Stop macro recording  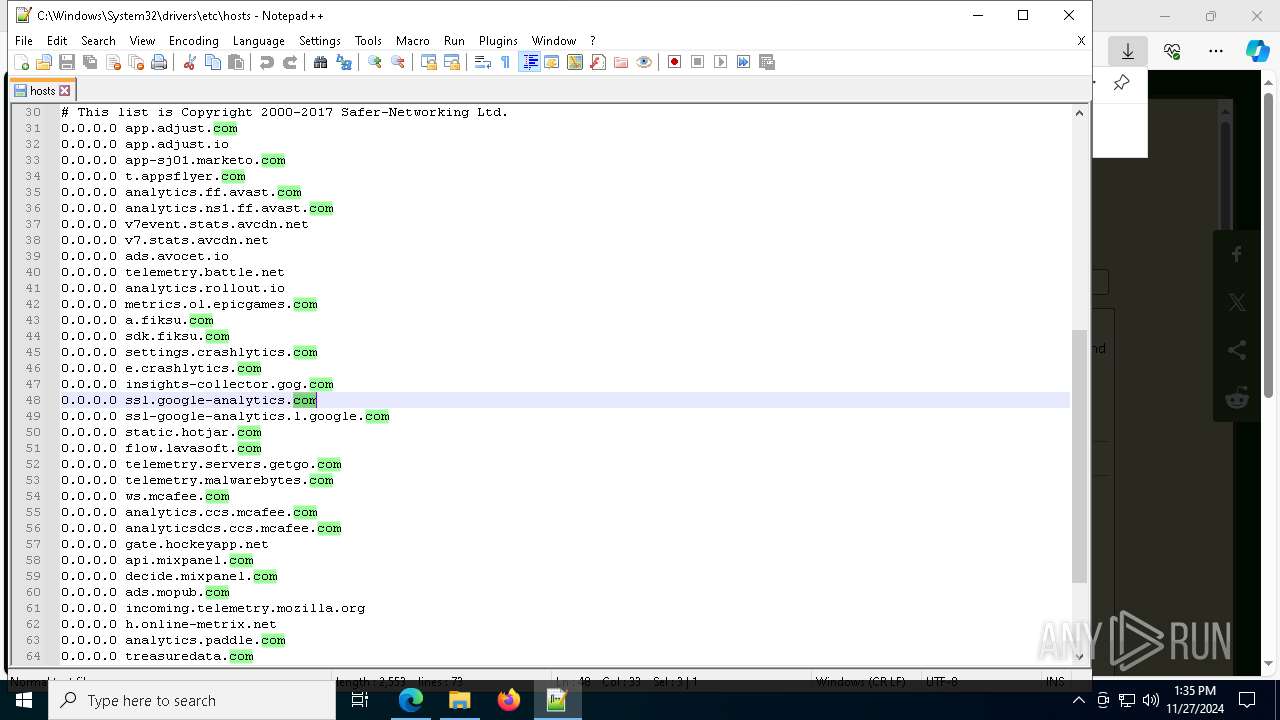tap(698, 62)
